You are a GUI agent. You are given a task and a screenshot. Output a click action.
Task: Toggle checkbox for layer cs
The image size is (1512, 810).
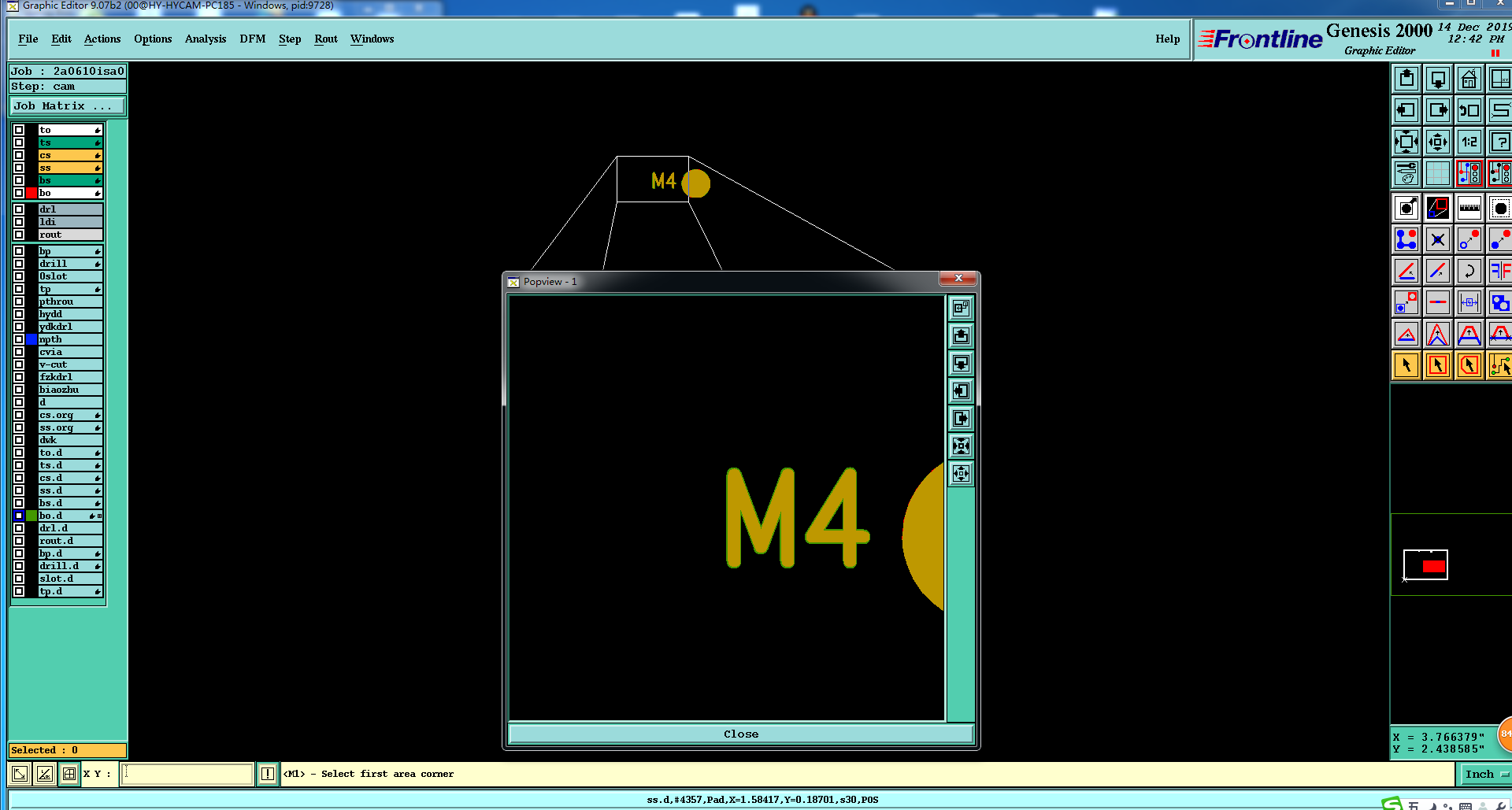19,155
